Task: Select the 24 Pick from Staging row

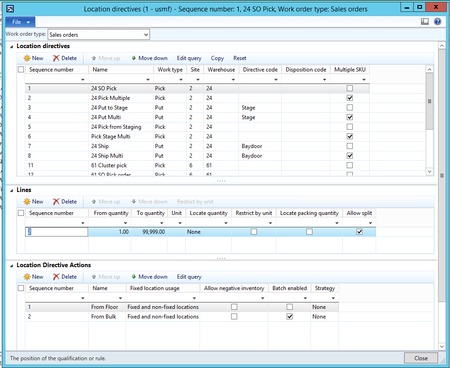Action: click(x=197, y=127)
